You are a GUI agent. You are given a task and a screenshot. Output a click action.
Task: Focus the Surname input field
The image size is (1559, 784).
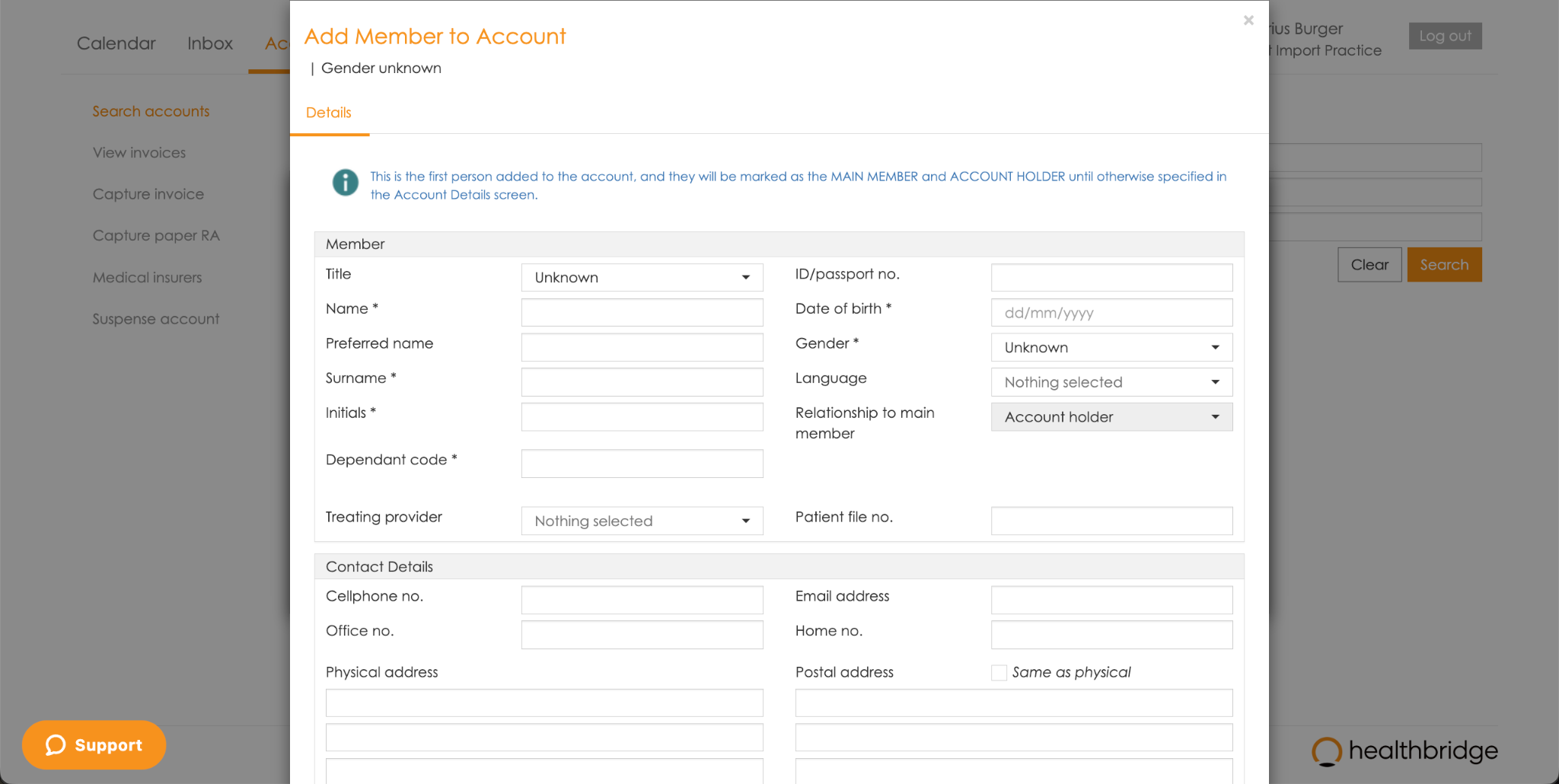pos(642,382)
